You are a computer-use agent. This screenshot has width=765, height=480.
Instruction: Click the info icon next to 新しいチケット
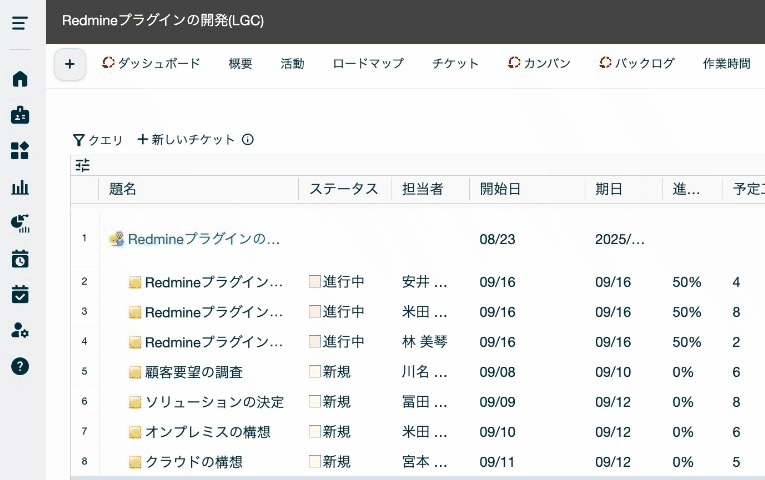(248, 140)
